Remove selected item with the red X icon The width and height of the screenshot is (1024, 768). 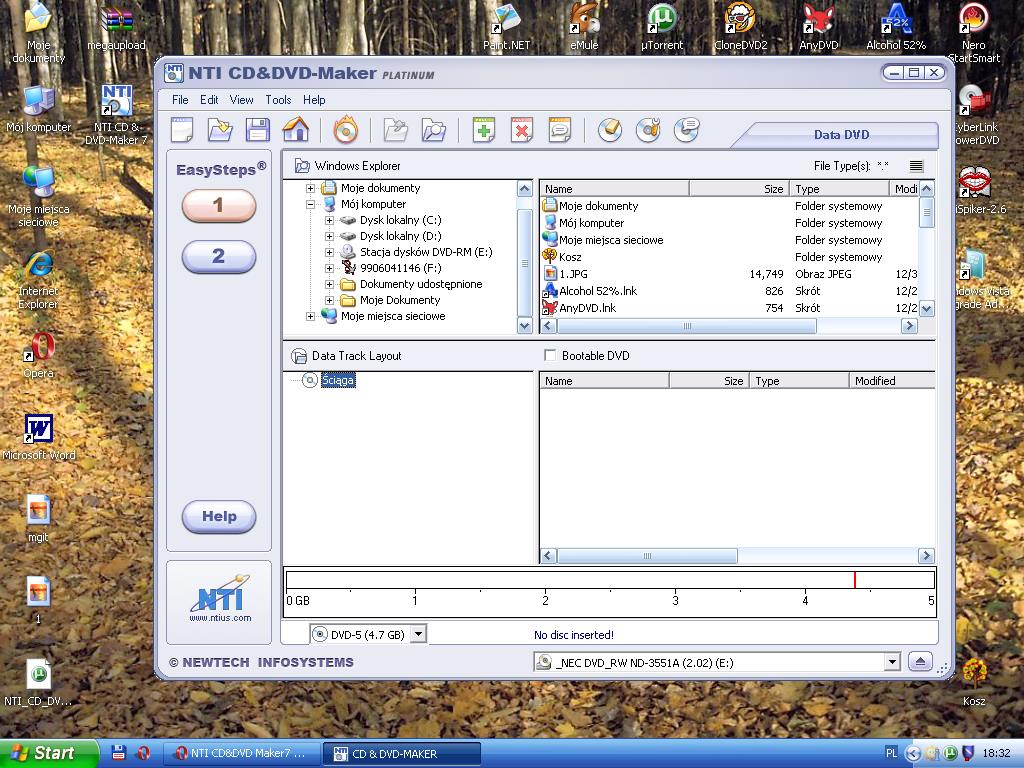point(522,130)
